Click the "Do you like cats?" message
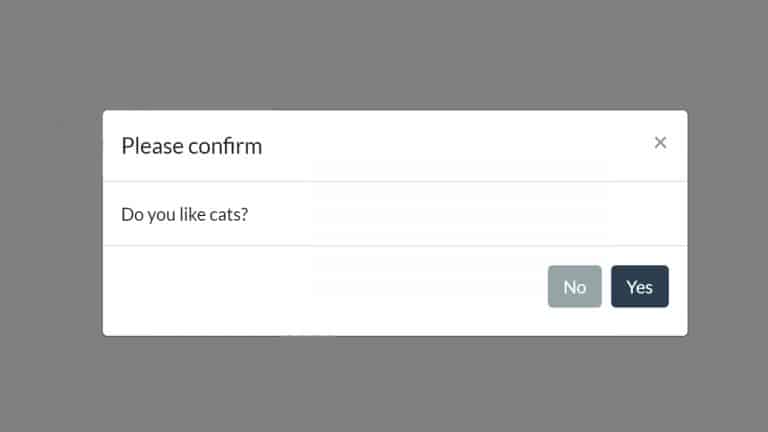The height and width of the screenshot is (432, 768). [x=184, y=214]
